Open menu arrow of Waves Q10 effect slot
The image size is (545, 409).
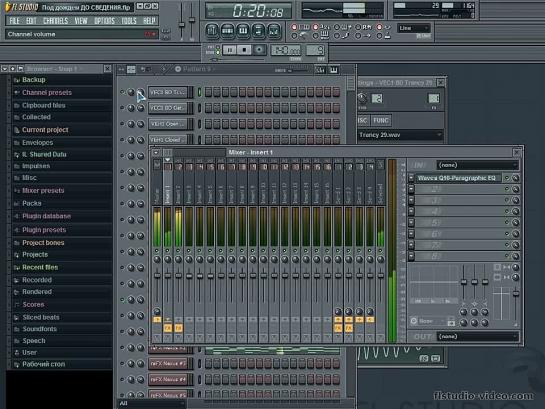point(411,178)
